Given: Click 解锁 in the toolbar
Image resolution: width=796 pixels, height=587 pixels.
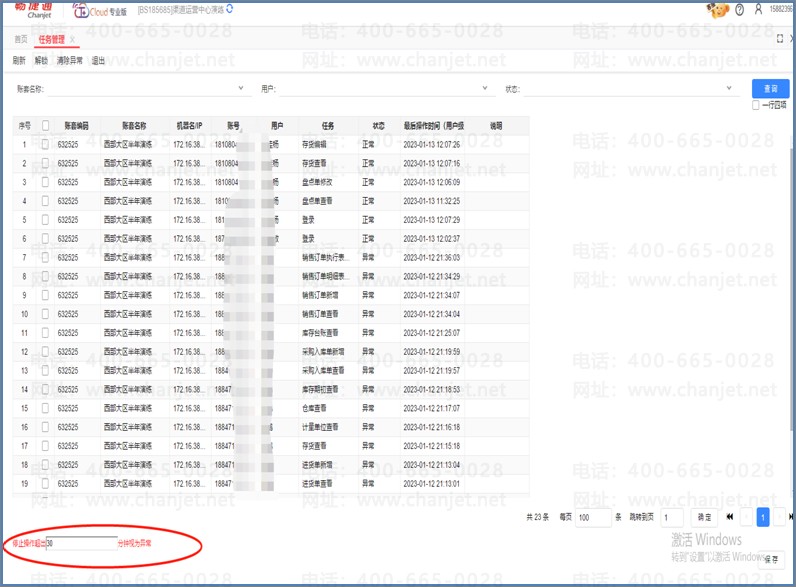Looking at the screenshot, I should click(x=41, y=60).
